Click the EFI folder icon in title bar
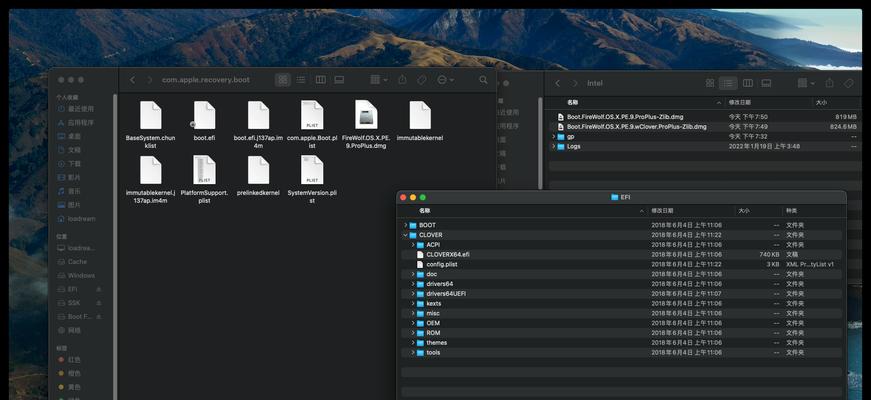 [x=614, y=197]
